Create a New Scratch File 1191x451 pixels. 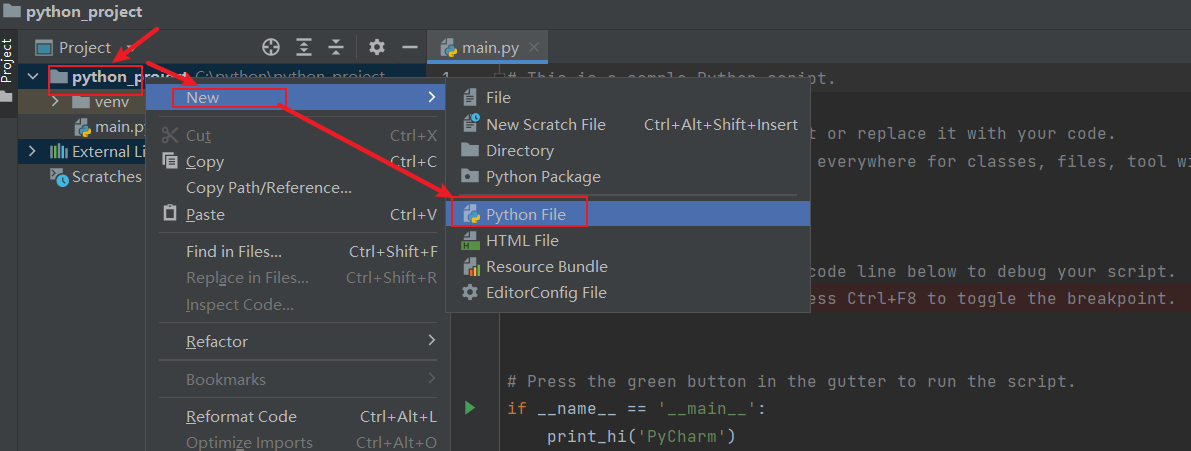coord(627,124)
